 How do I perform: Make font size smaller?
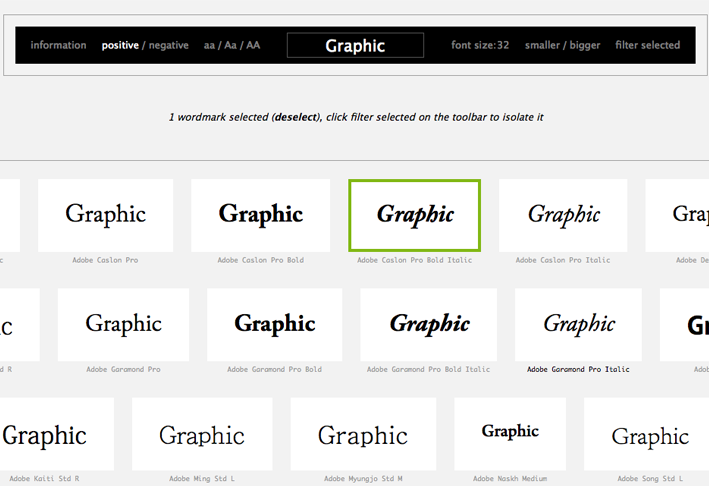coord(542,45)
